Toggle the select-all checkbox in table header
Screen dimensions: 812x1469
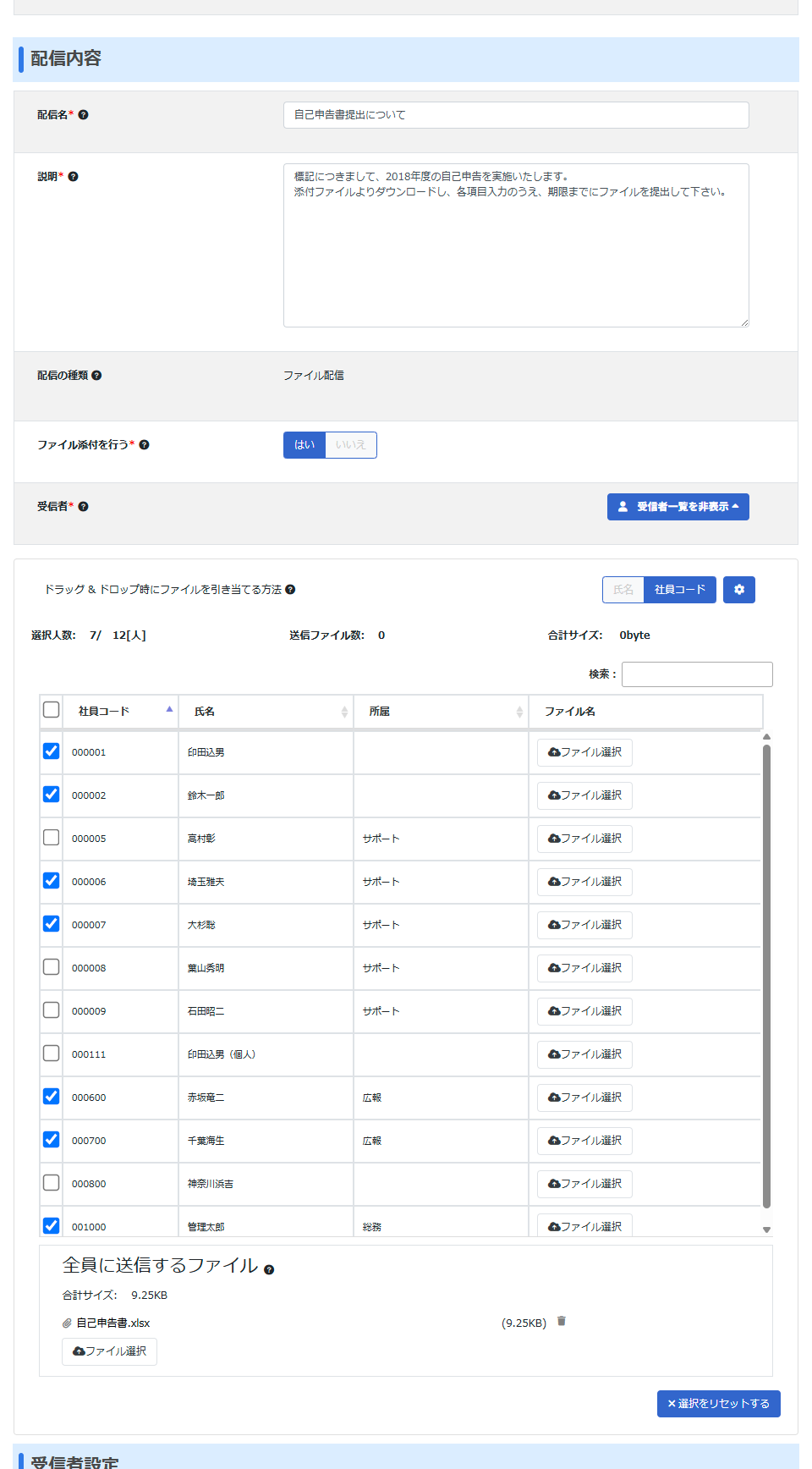coord(52,710)
